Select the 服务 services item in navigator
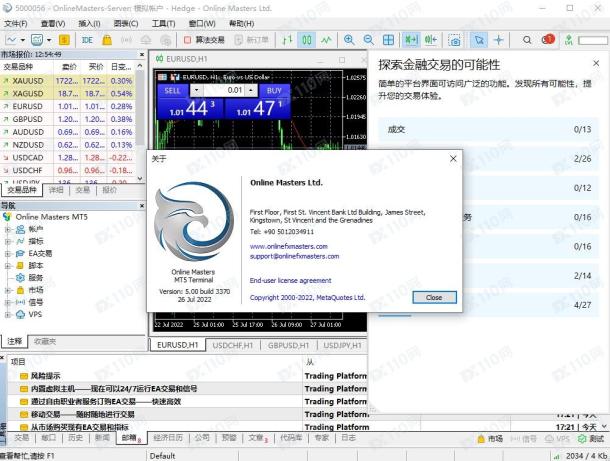 click(35, 278)
